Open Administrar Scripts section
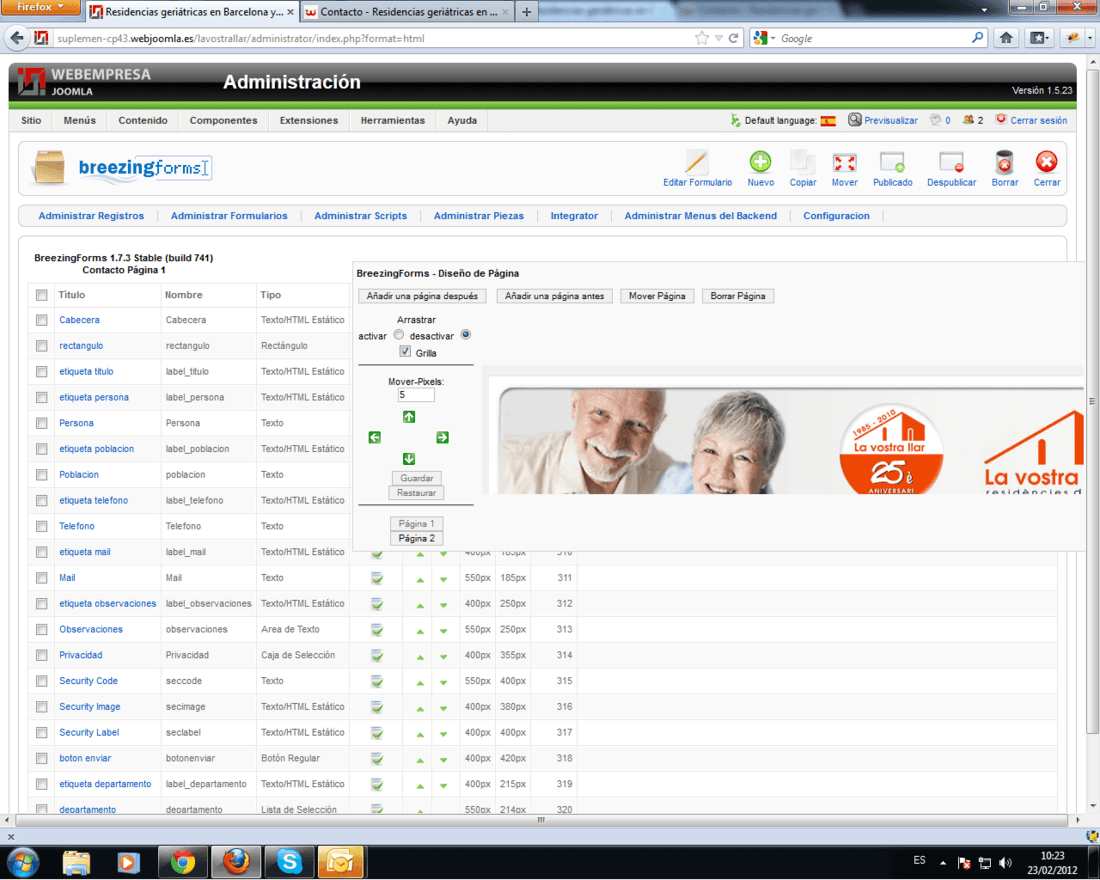The image size is (1100, 880). pyautogui.click(x=360, y=216)
